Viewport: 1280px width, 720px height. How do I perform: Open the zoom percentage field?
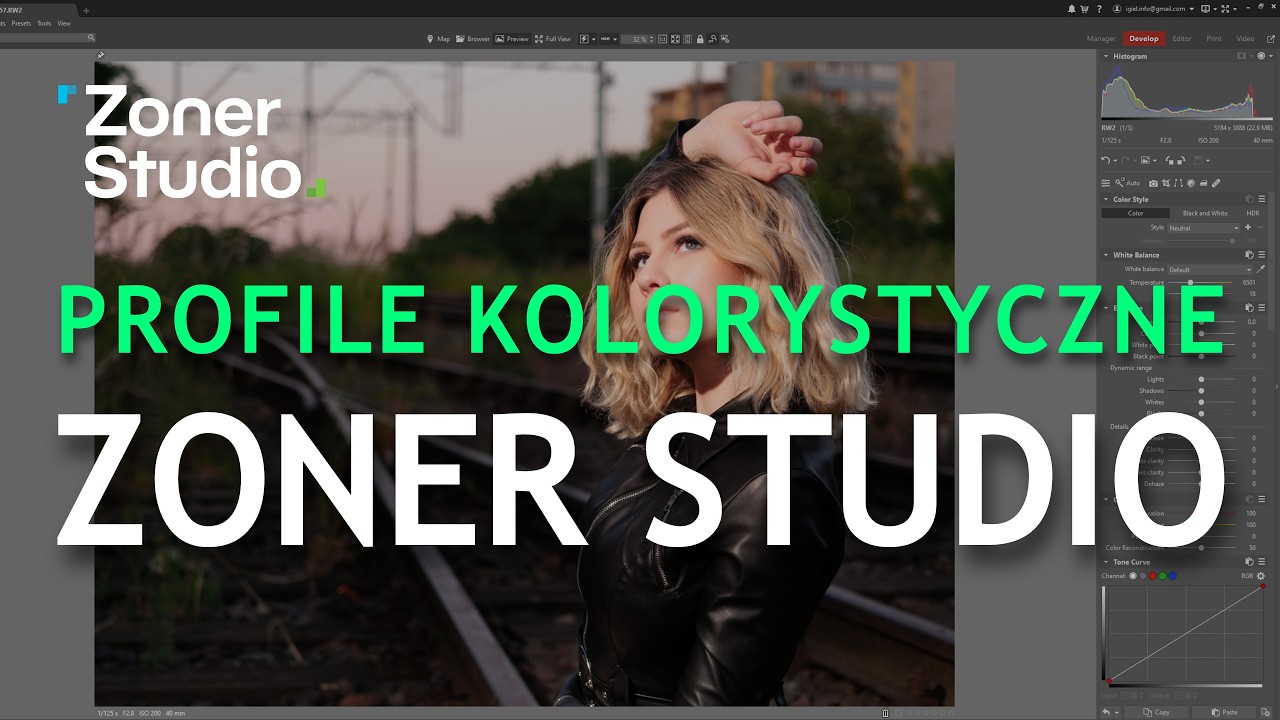(x=637, y=39)
